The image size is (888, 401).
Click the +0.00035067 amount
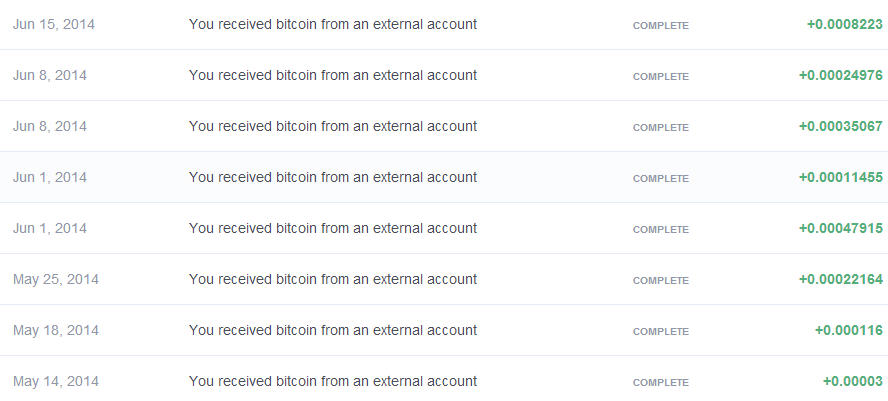840,126
